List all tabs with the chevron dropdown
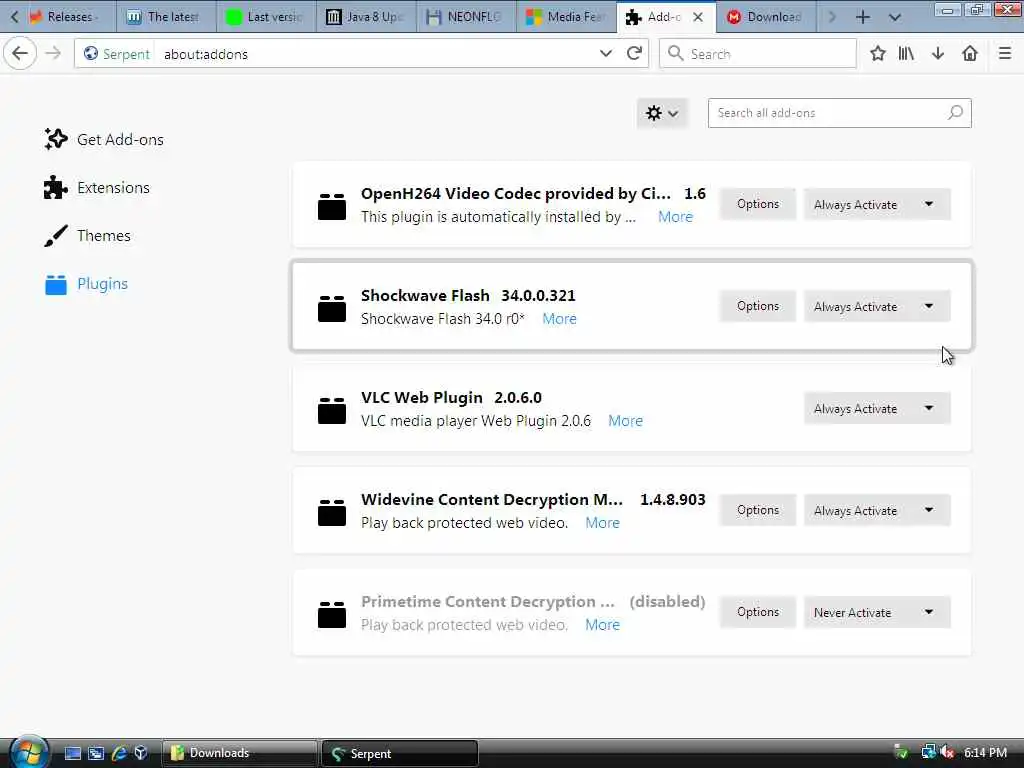This screenshot has width=1024, height=768. pyautogui.click(x=895, y=17)
